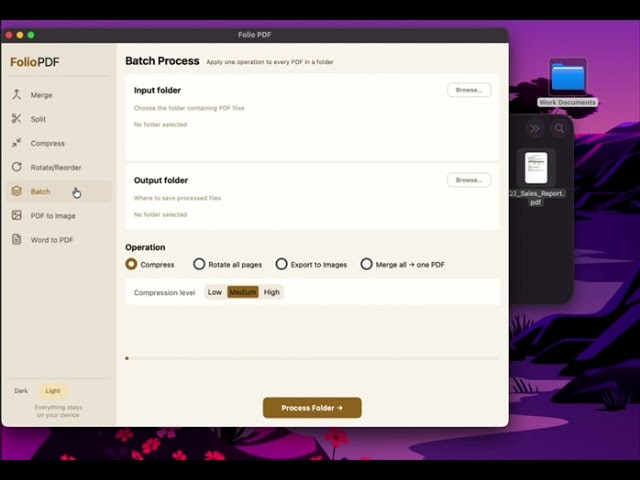
Task: Select the Compress operation radio button
Action: (131, 264)
